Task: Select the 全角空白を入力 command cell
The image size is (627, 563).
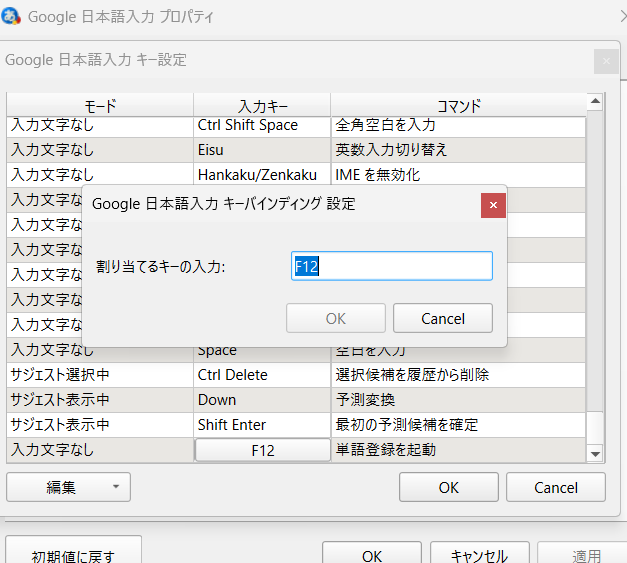Action: click(458, 126)
